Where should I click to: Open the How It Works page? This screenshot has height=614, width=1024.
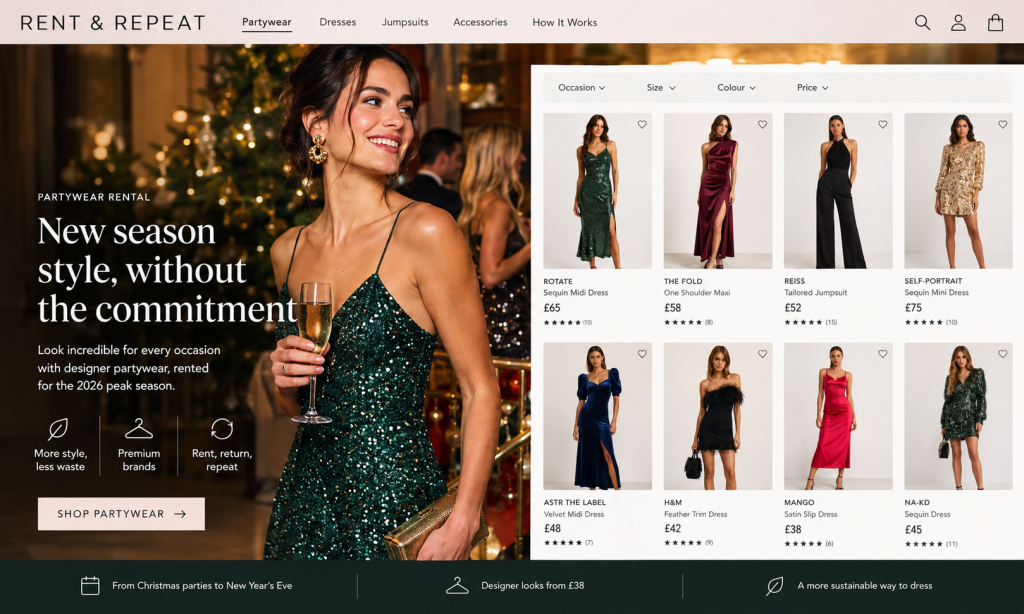(564, 22)
